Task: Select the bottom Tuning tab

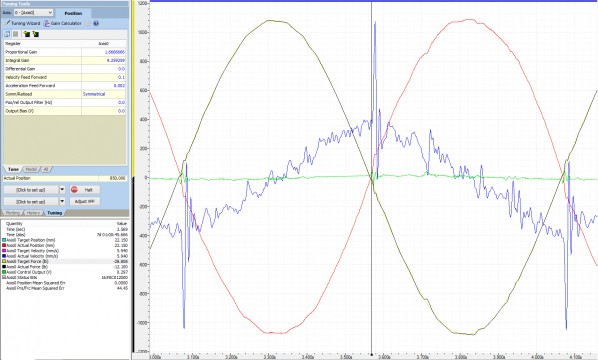Action: pyautogui.click(x=55, y=213)
